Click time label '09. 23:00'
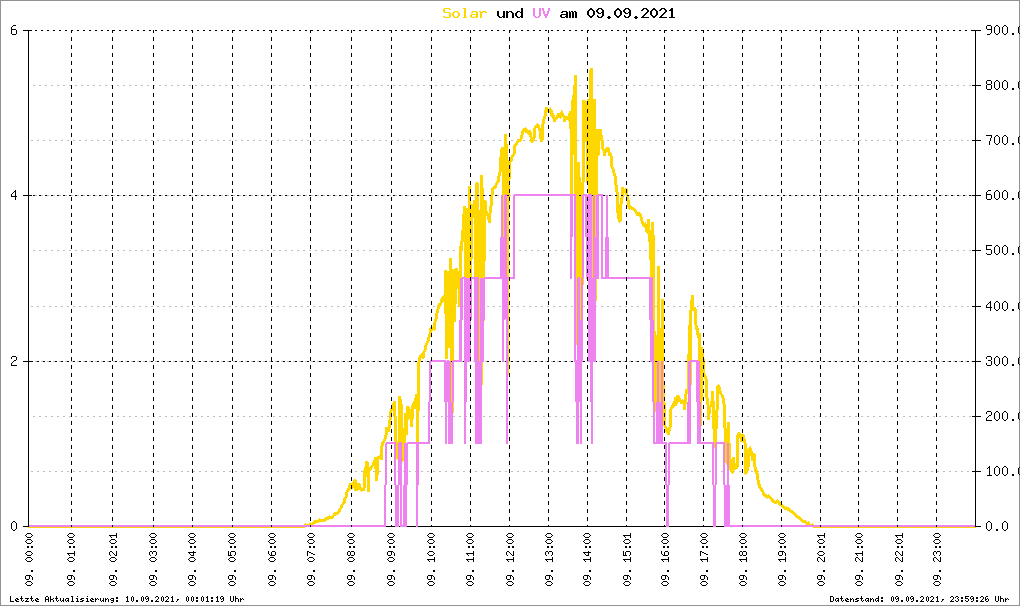 pyautogui.click(x=937, y=560)
